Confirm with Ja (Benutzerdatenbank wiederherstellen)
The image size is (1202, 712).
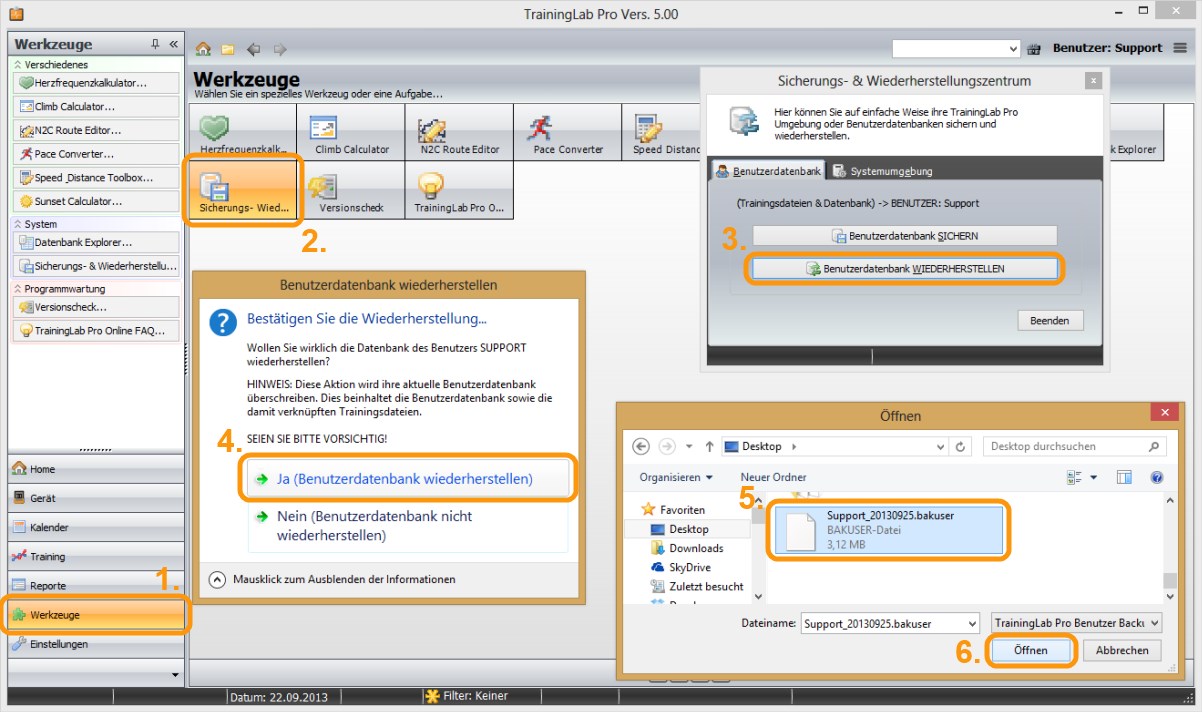point(407,479)
